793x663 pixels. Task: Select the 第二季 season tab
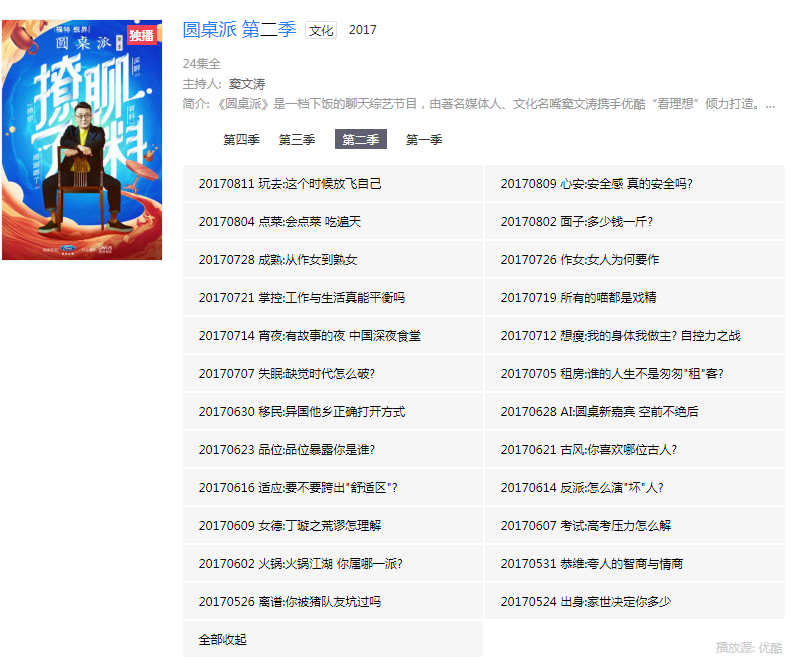[361, 140]
